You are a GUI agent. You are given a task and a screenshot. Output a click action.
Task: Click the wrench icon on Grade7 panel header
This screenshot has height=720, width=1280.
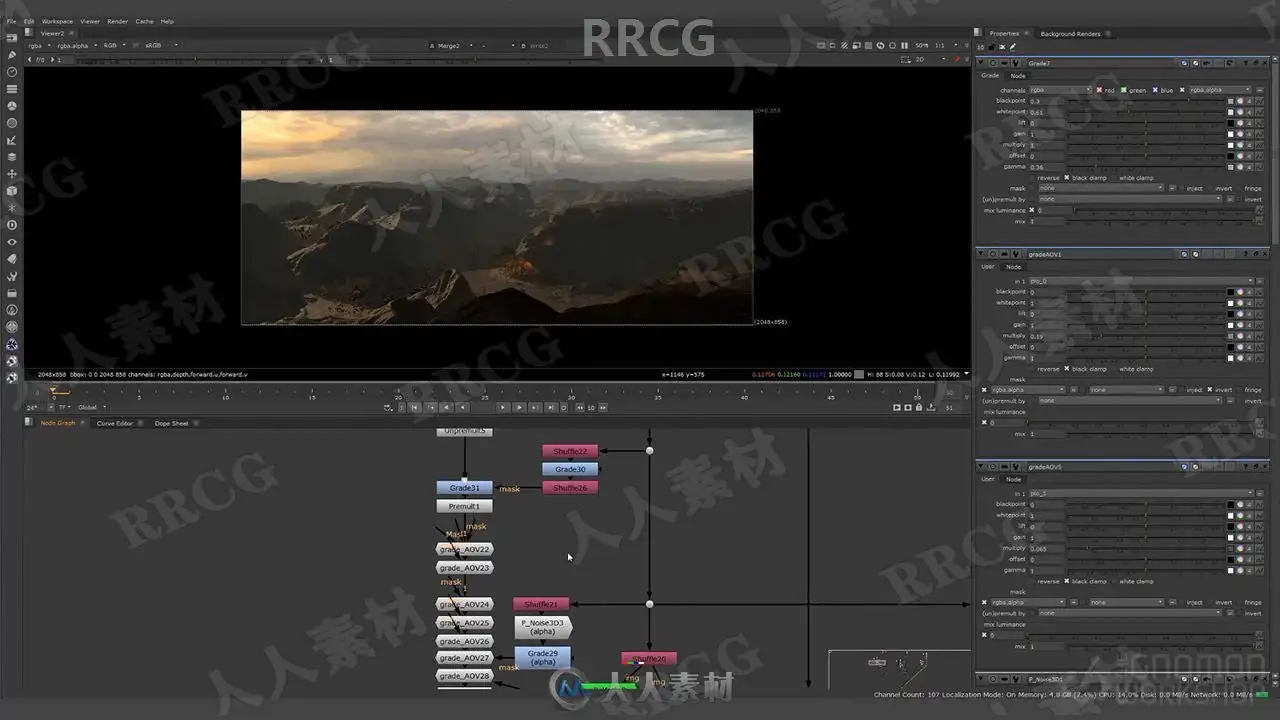[1014, 63]
